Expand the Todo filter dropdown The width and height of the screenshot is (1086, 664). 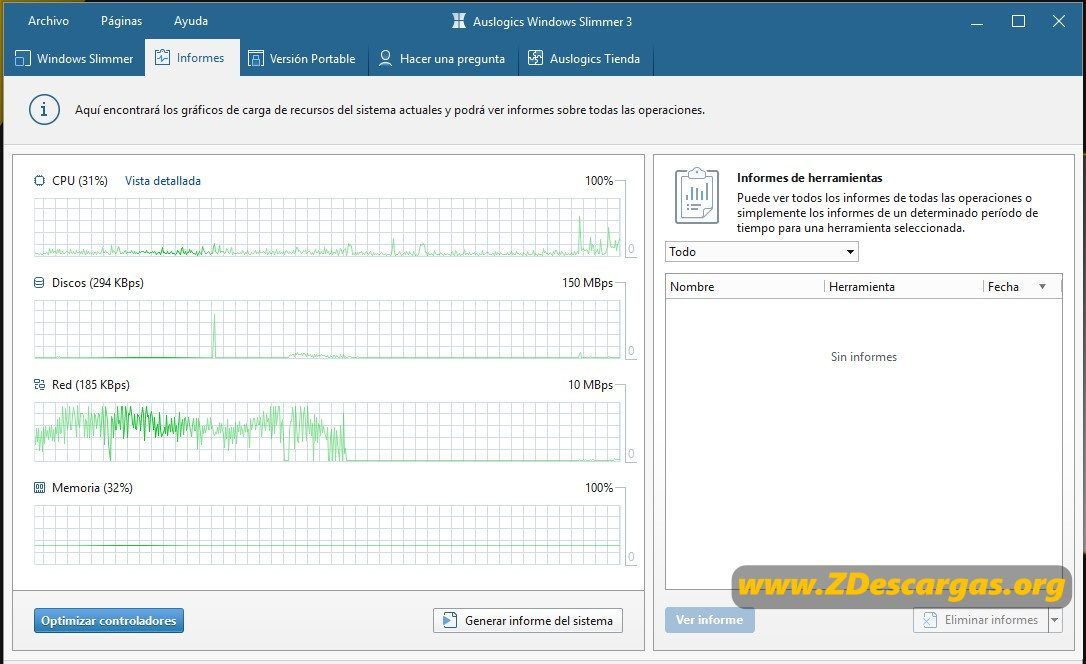[762, 251]
